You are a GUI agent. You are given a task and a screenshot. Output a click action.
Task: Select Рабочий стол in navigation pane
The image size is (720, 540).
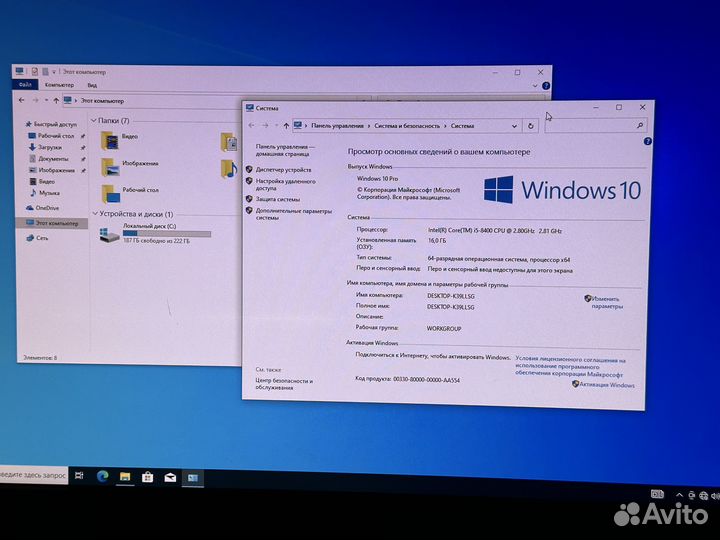click(56, 136)
